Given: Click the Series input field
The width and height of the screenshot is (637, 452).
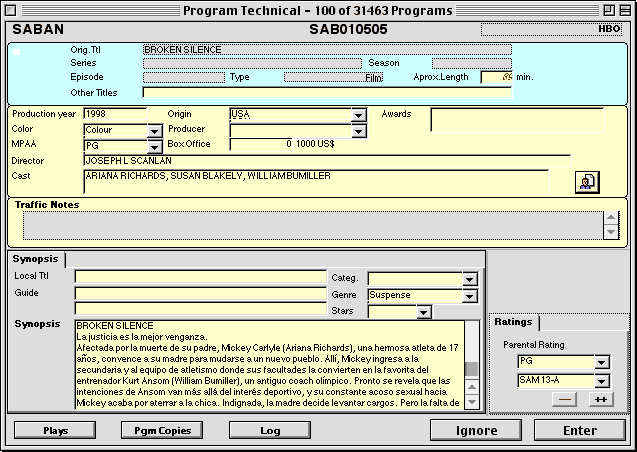Looking at the screenshot, I should coord(252,63).
